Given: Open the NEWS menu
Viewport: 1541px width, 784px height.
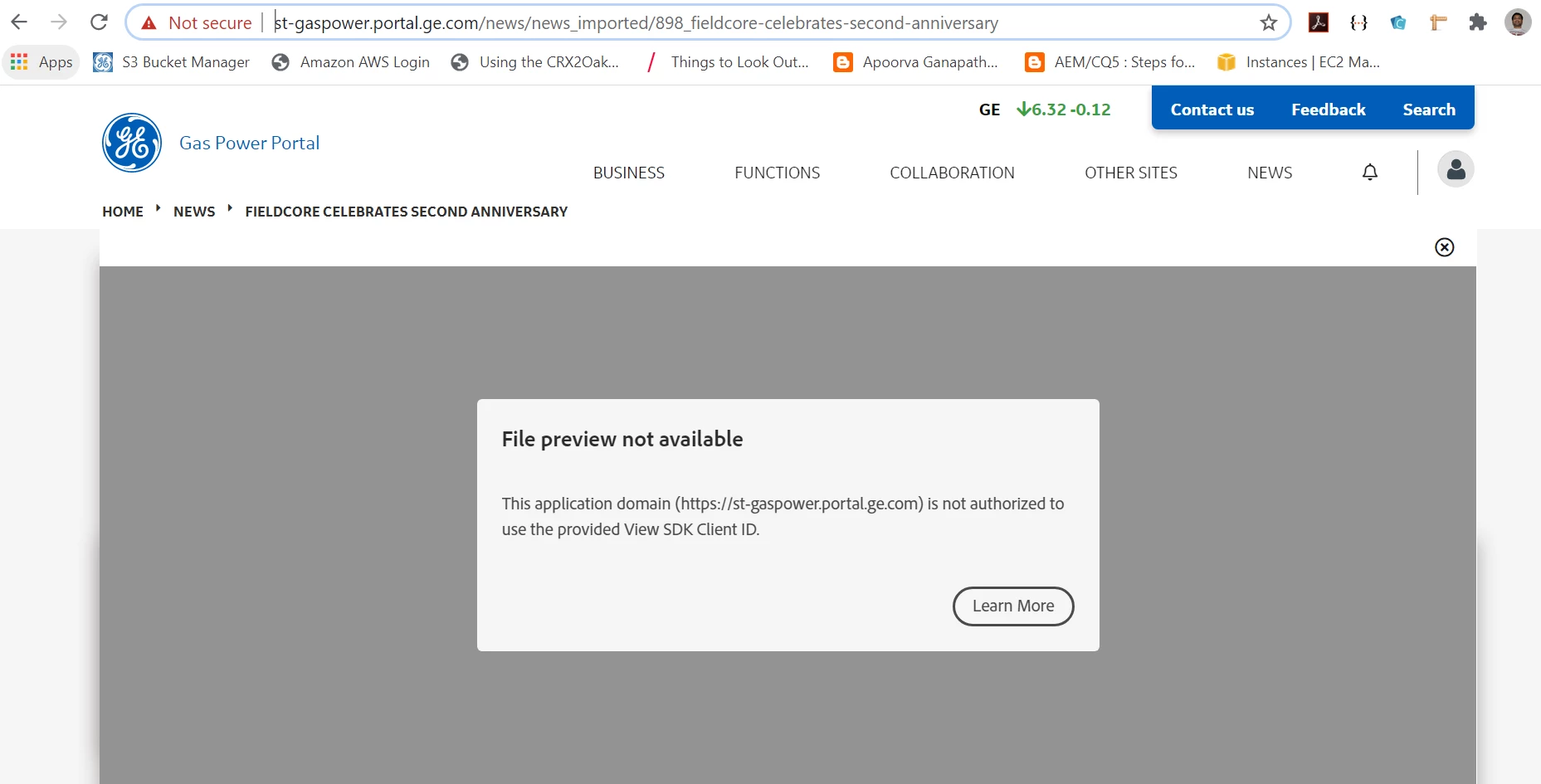Looking at the screenshot, I should (1270, 173).
